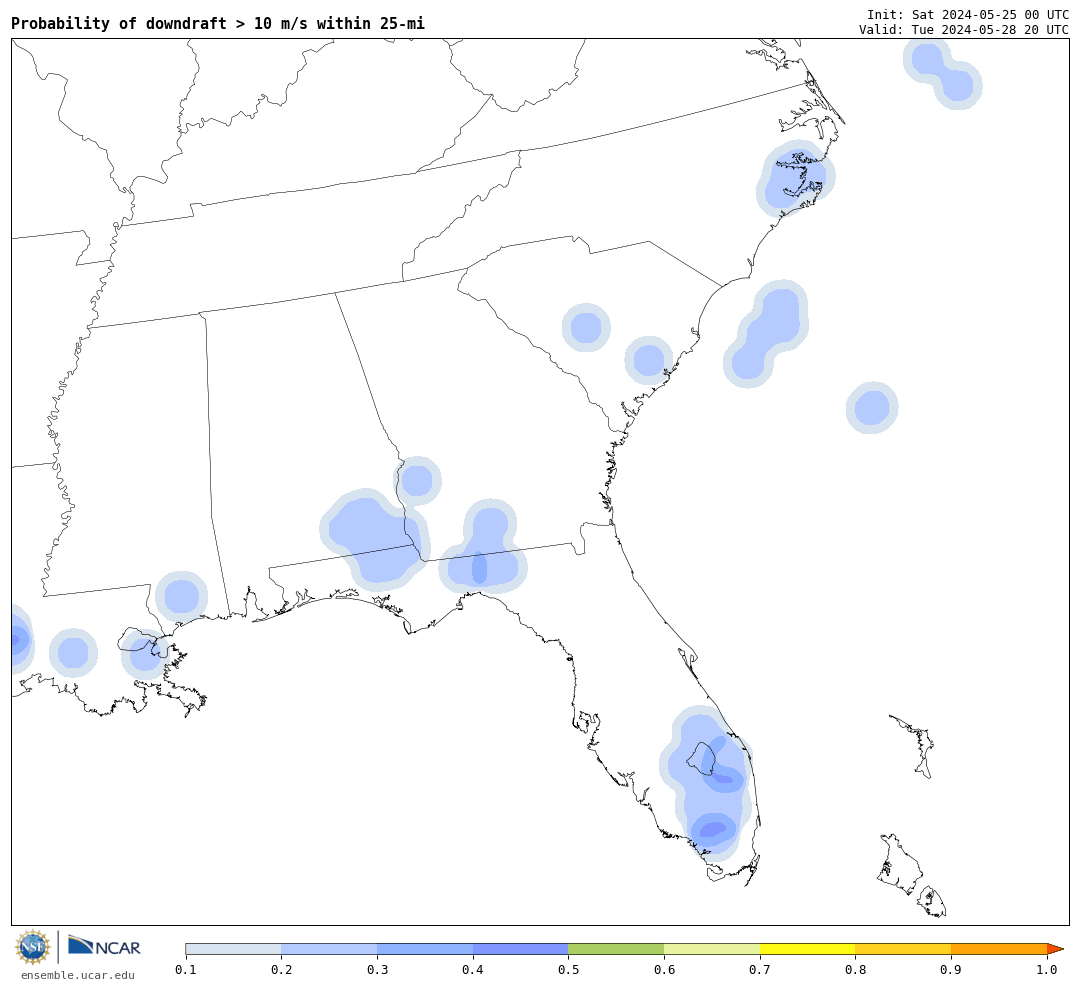Select the 0.2–0.3 light blue colorbar segment
Image resolution: width=1080 pixels, height=988 pixels.
coord(329,949)
